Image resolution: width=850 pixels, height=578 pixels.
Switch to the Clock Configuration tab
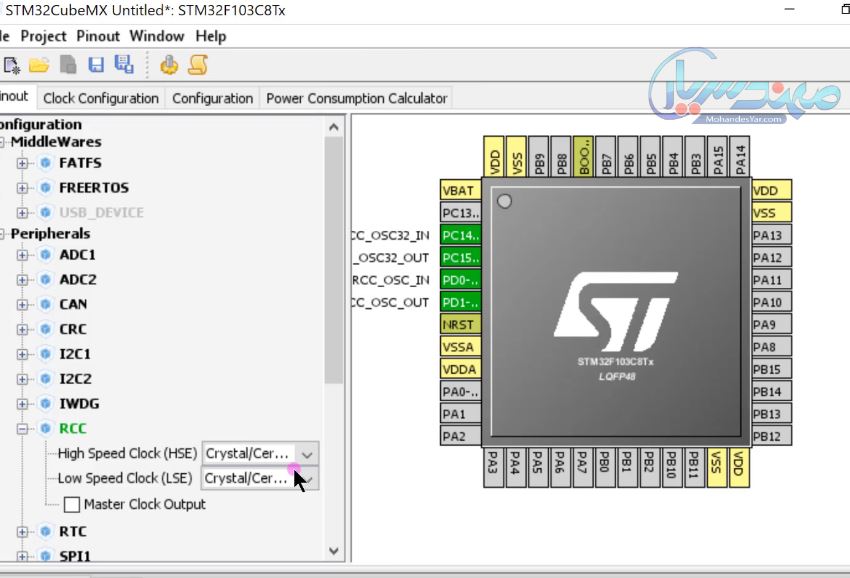(101, 97)
